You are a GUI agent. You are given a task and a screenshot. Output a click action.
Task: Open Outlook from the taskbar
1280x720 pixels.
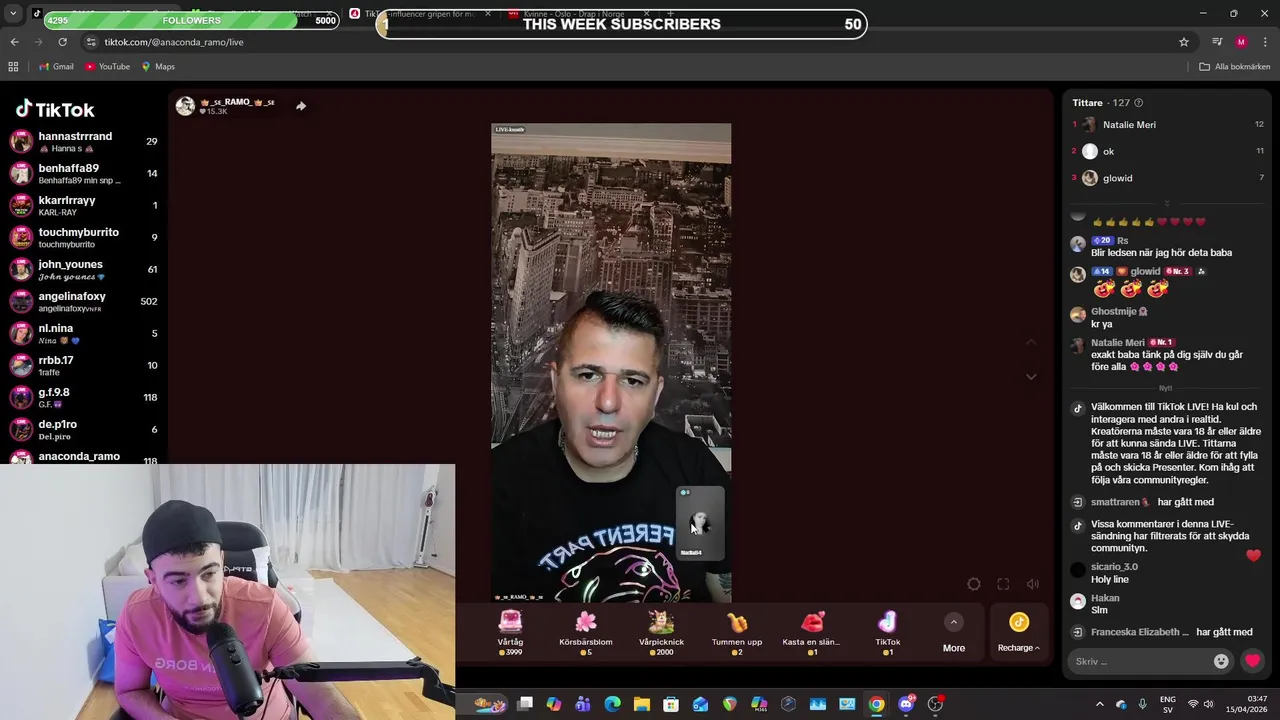click(700, 704)
